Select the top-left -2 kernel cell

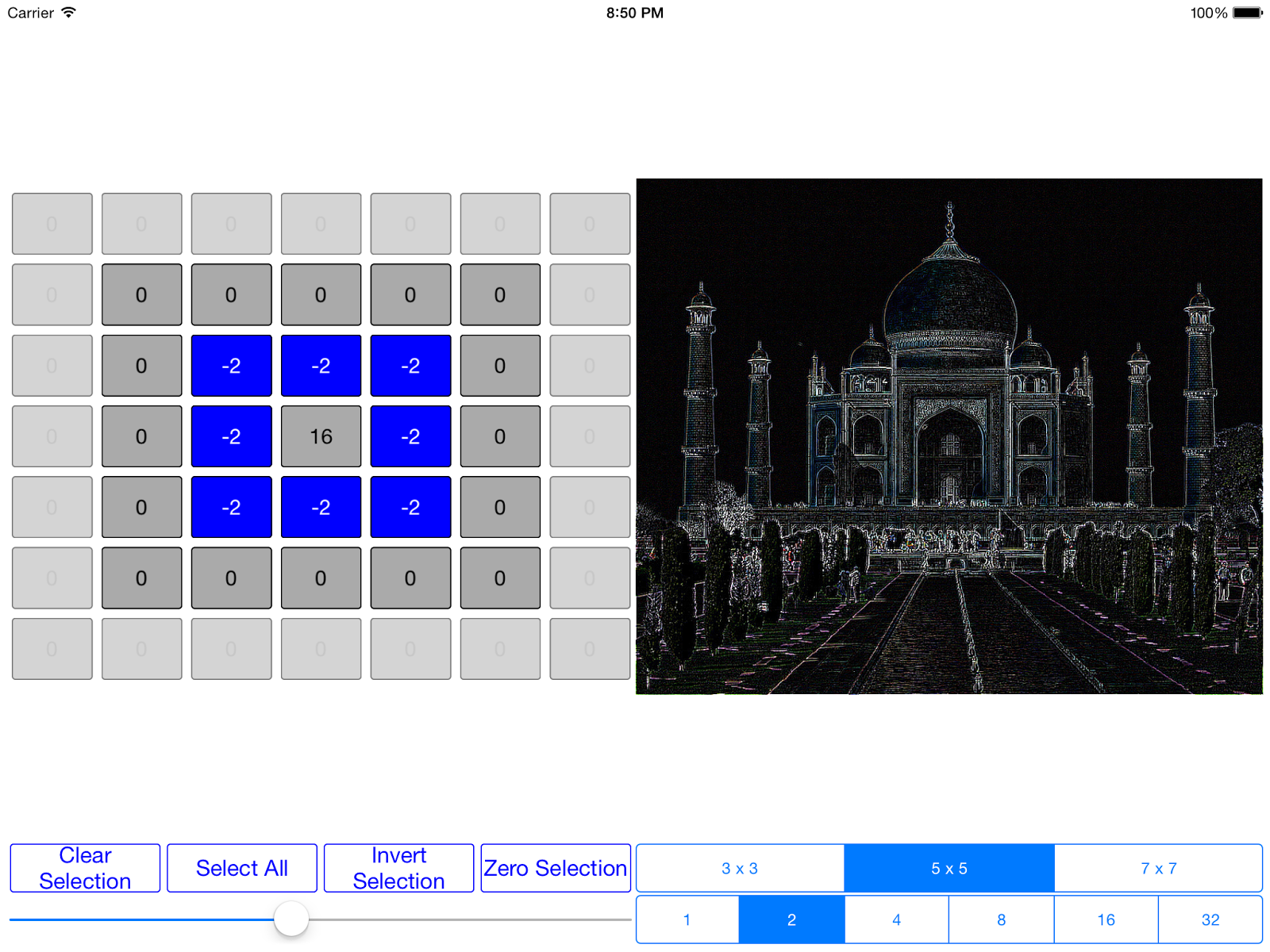click(231, 365)
